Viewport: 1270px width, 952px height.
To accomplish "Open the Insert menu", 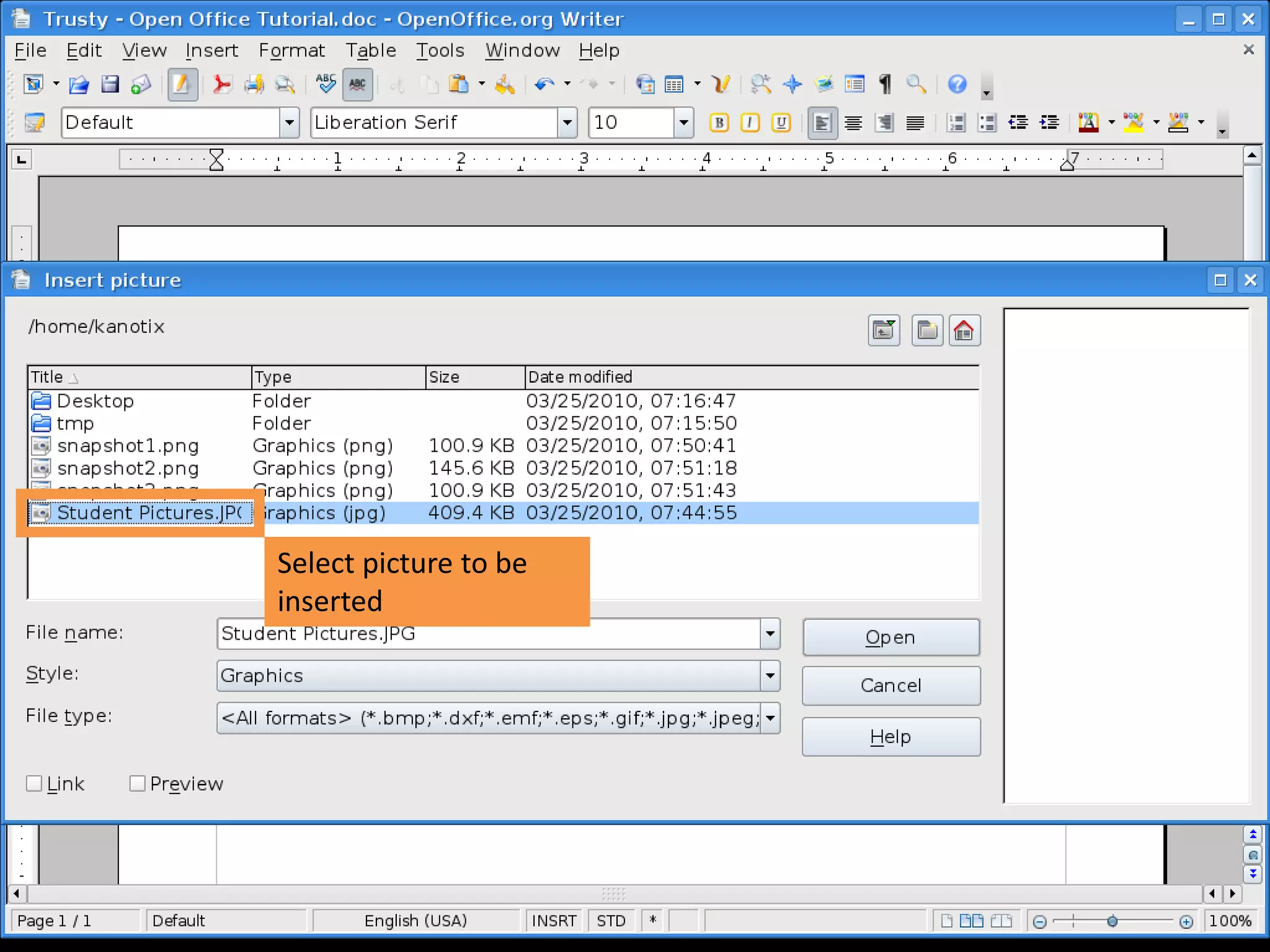I will (211, 50).
